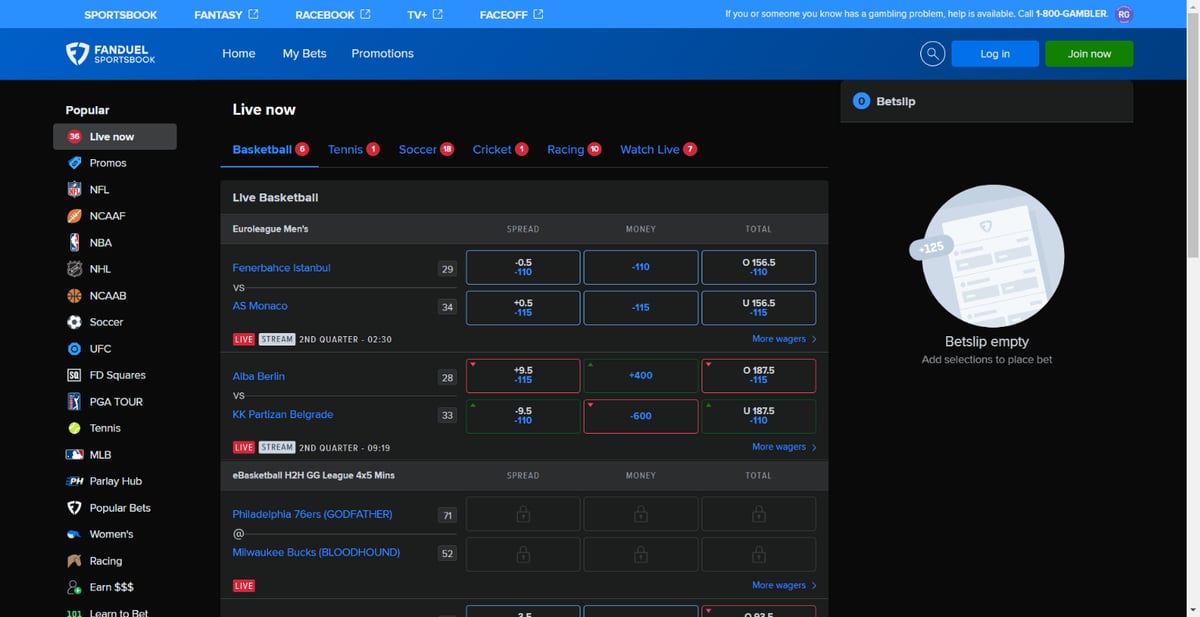Open the Watch Live tab
This screenshot has width=1200, height=617.
pyautogui.click(x=658, y=150)
